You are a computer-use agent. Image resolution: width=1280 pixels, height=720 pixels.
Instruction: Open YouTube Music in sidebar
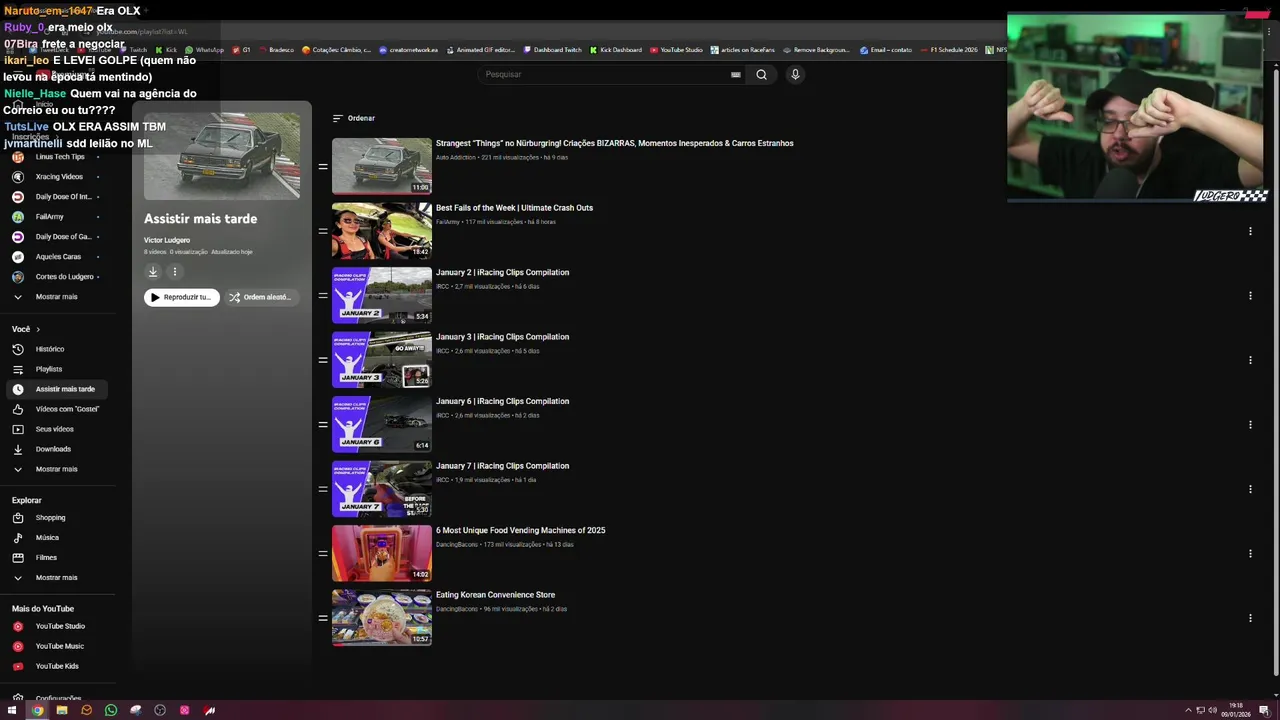pos(58,646)
